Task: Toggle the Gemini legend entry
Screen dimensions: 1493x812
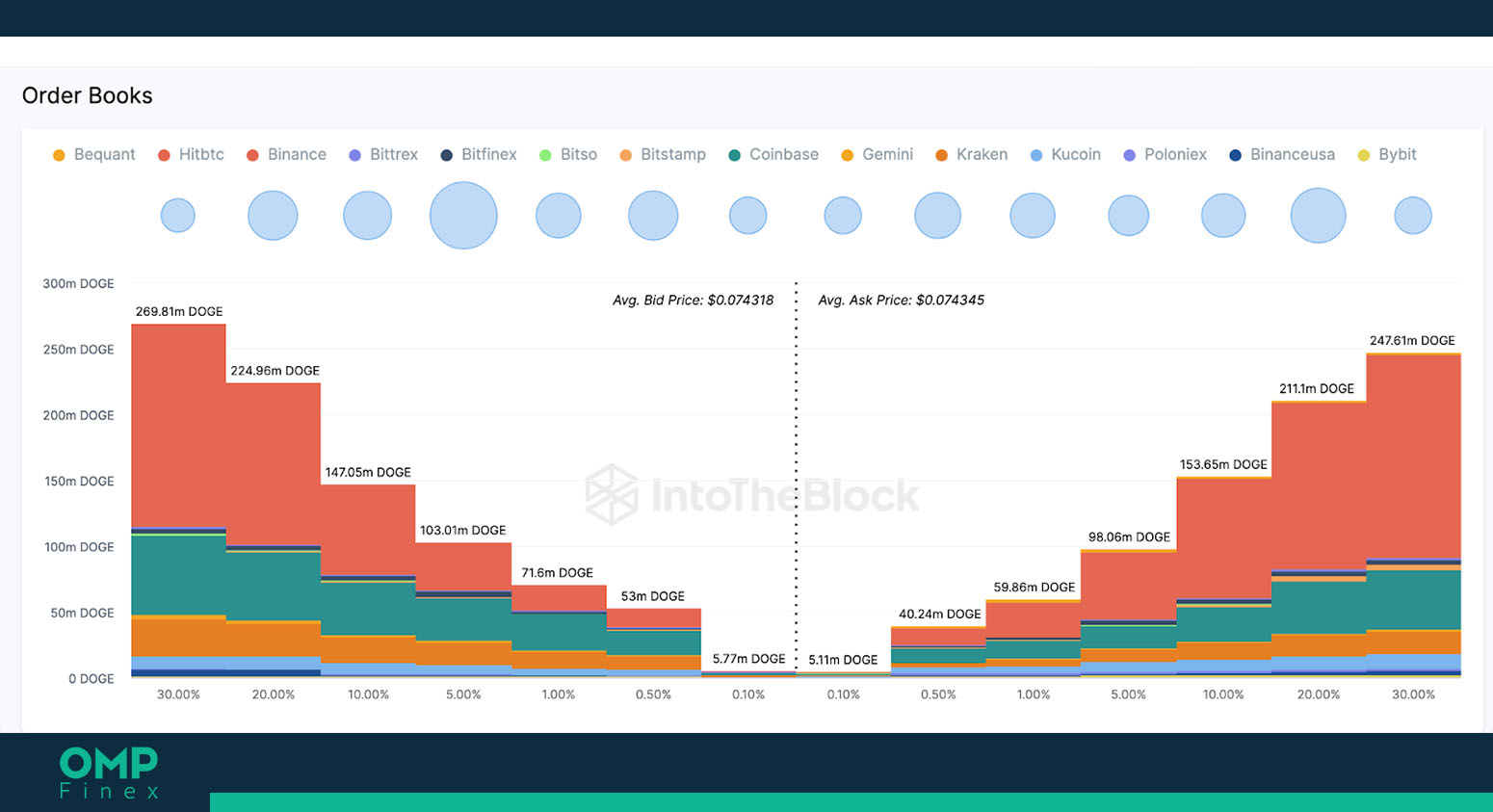Action: point(877,154)
